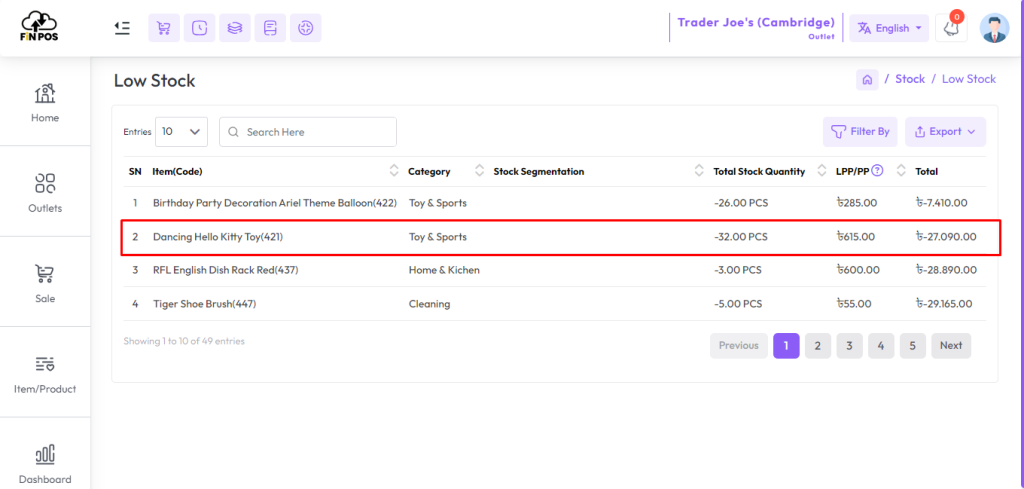Expand the Export dropdown

pos(945,132)
